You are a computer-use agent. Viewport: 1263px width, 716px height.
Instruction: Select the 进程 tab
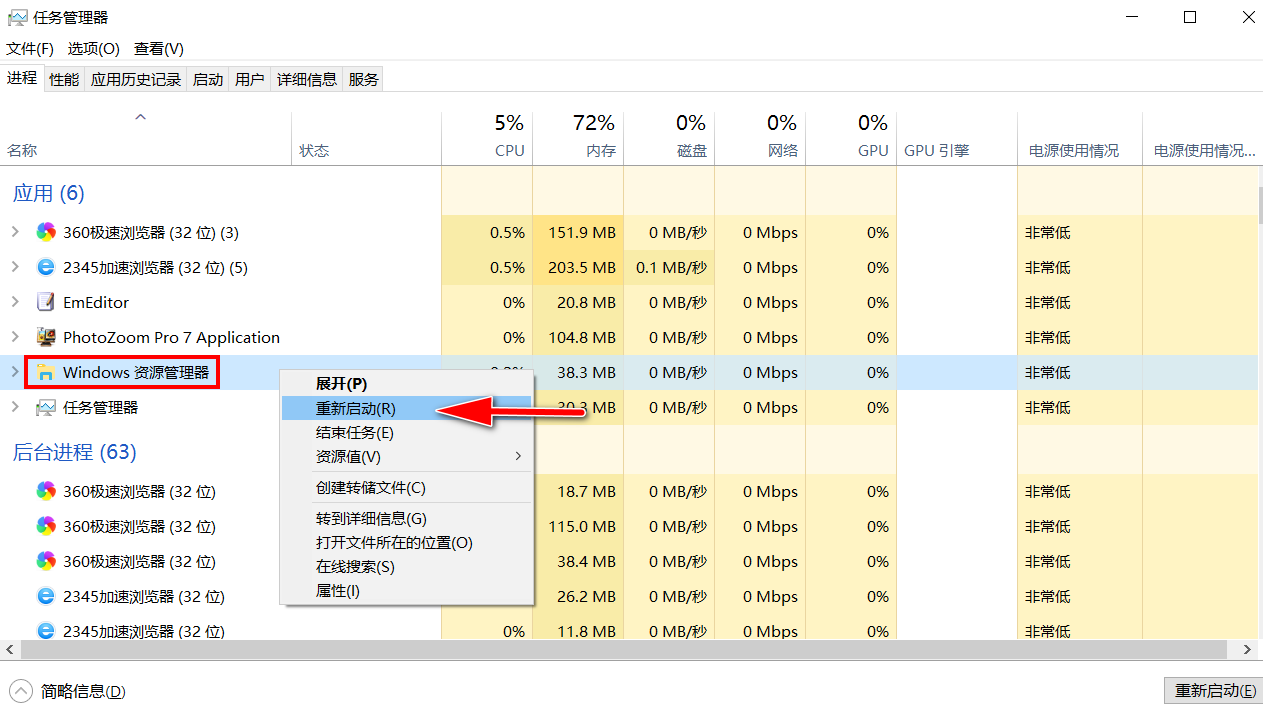point(22,77)
